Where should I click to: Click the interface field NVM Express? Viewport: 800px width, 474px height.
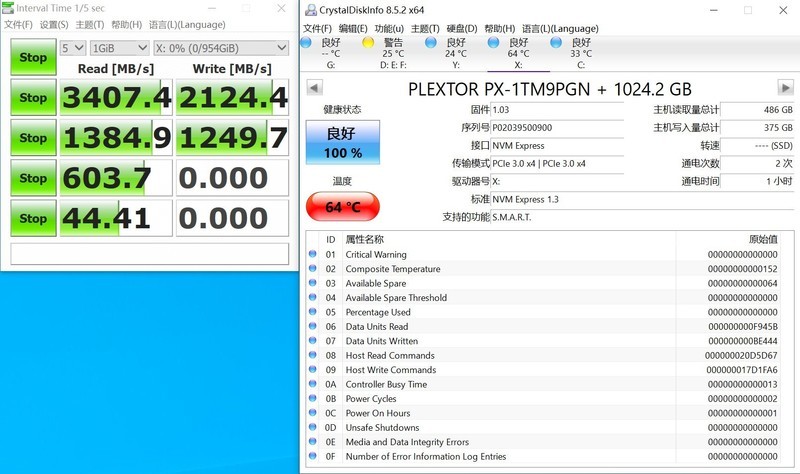coord(557,145)
